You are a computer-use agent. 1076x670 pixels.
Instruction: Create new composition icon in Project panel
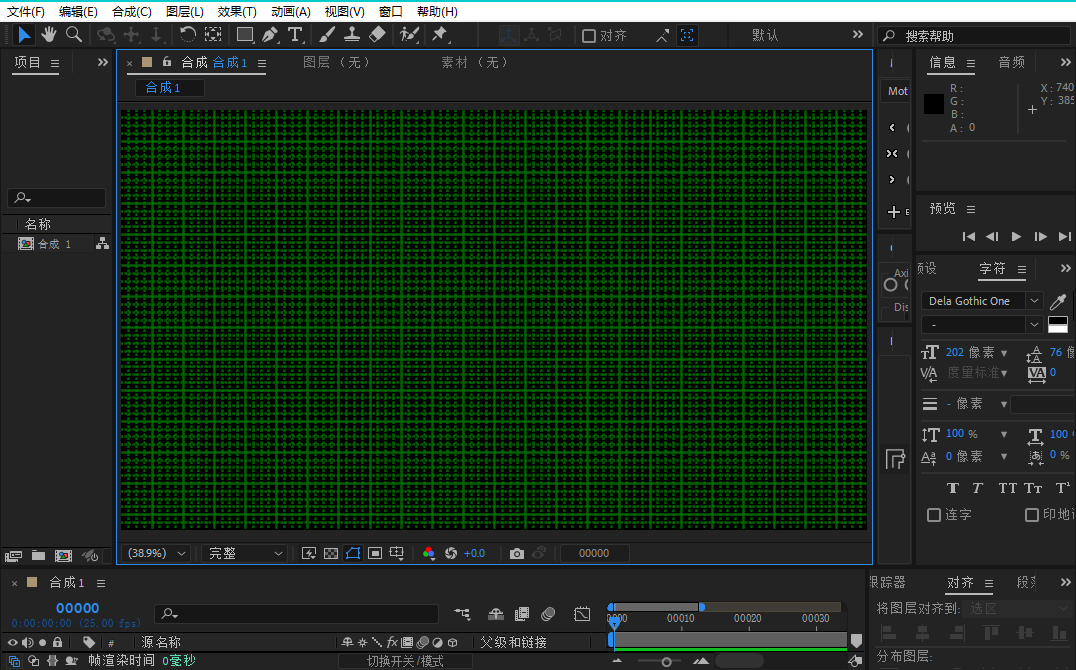[x=63, y=555]
